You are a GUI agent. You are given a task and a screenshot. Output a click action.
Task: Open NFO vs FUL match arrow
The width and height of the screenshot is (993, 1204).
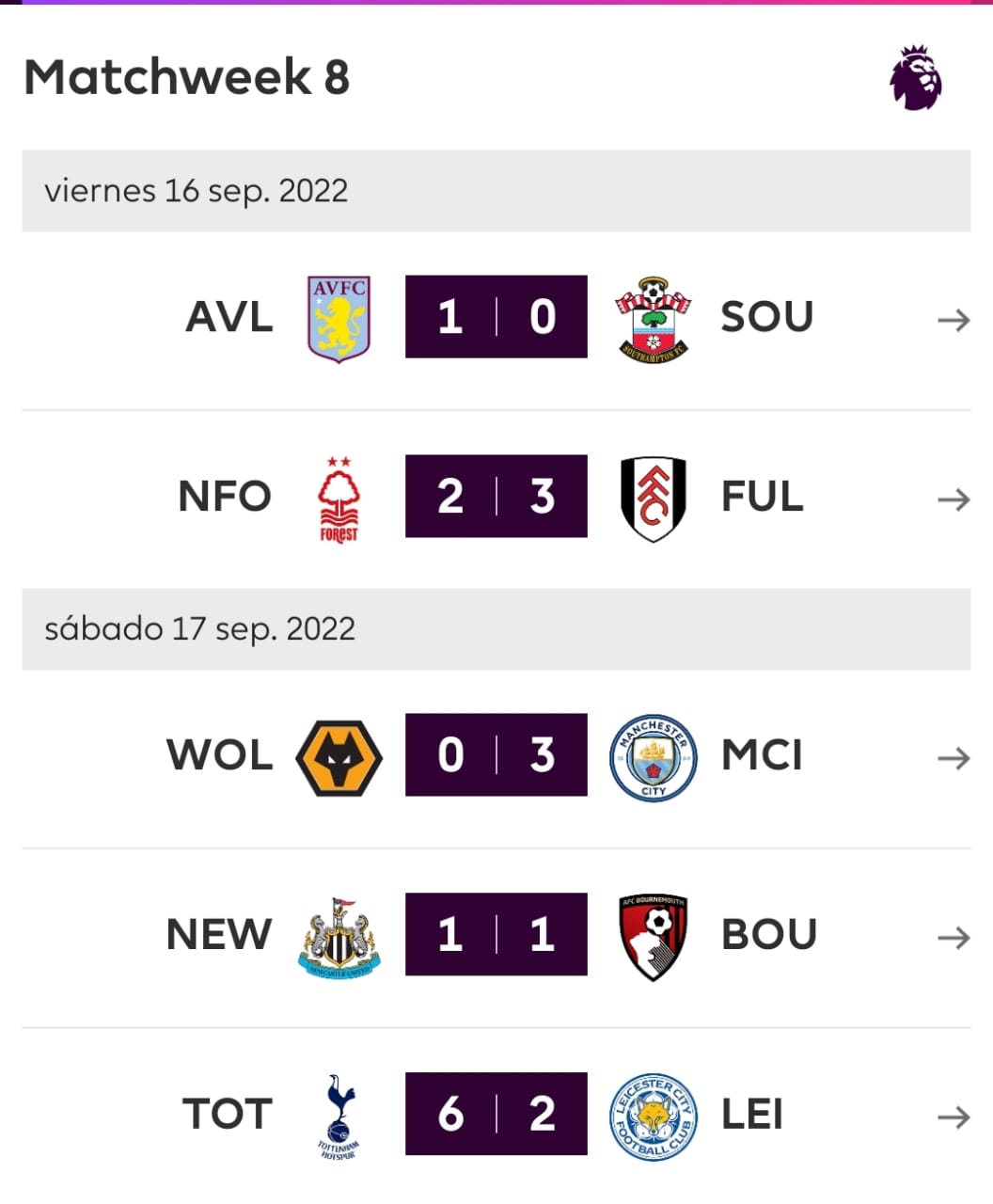(x=954, y=499)
